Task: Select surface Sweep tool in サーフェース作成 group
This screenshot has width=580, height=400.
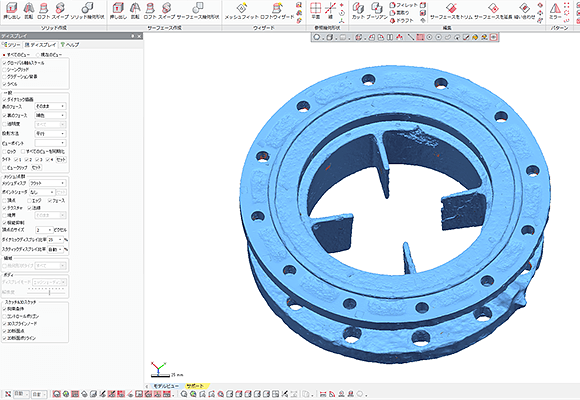Action: pos(166,11)
